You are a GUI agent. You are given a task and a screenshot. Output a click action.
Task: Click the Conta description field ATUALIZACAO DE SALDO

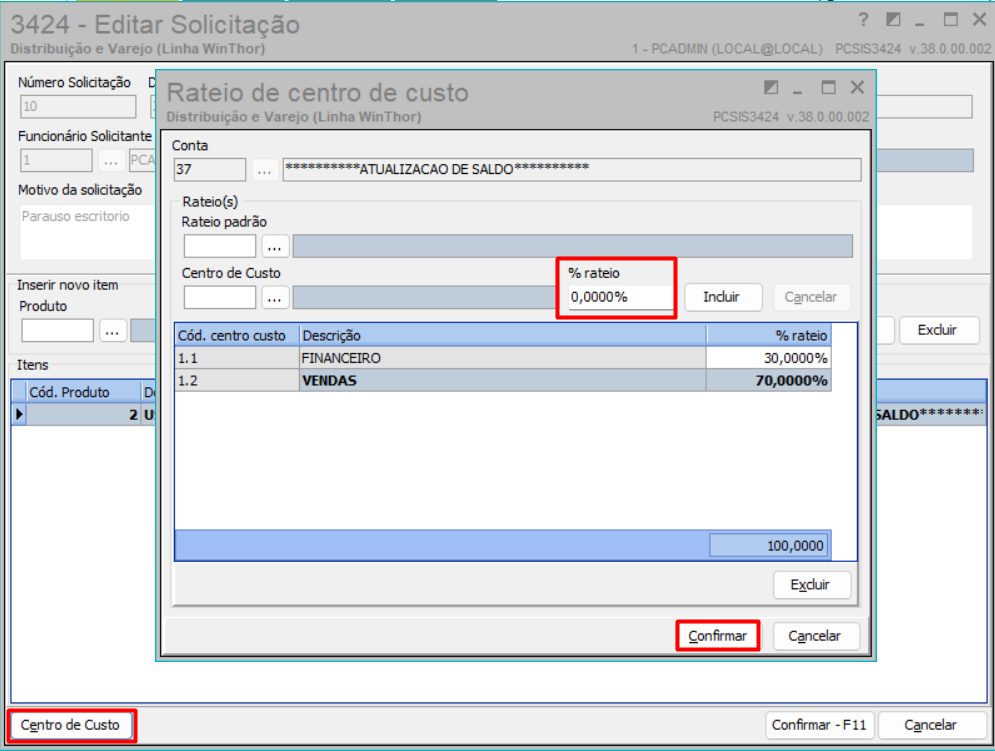point(572,169)
